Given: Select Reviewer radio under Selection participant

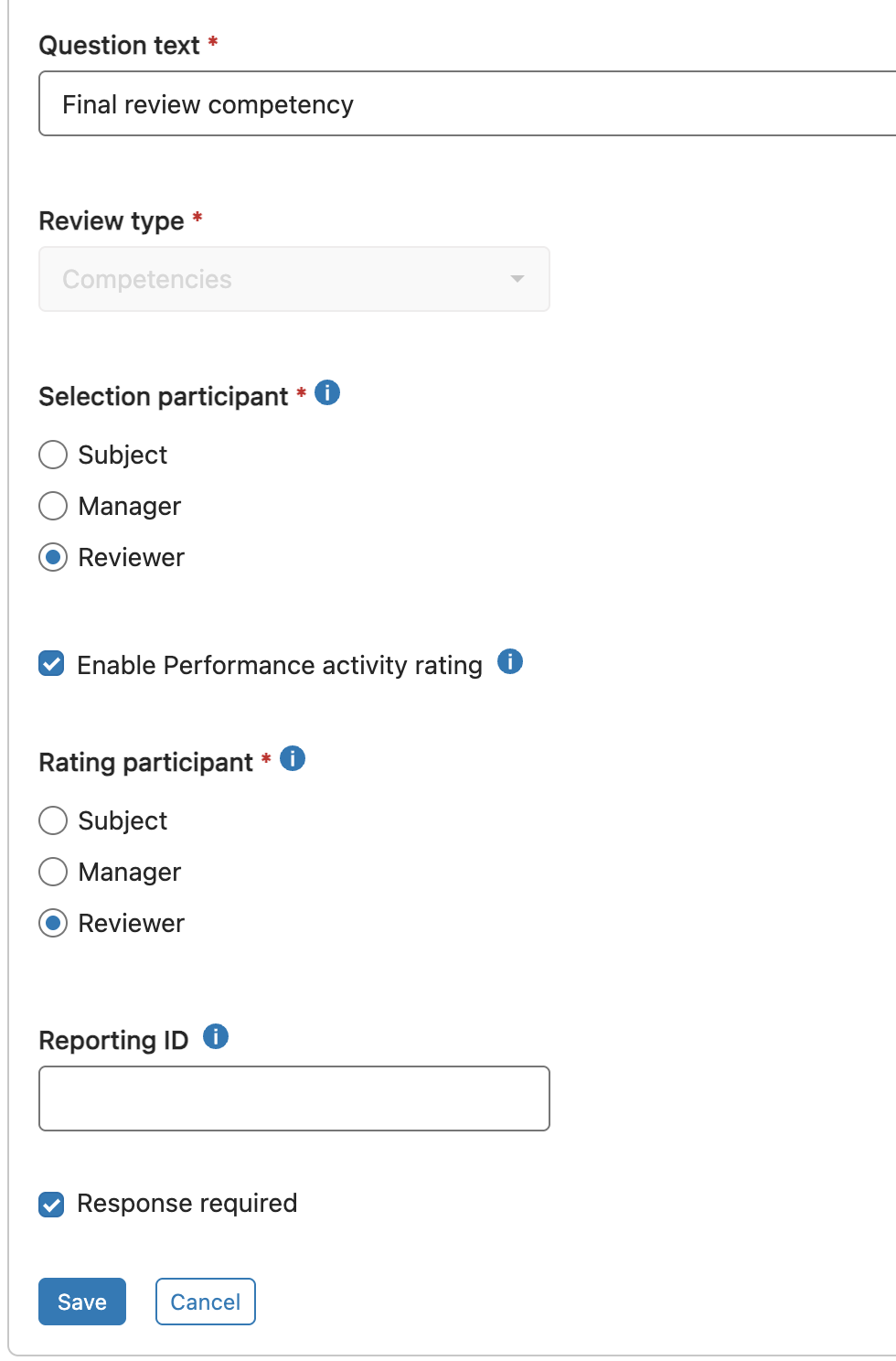Looking at the screenshot, I should [x=53, y=557].
